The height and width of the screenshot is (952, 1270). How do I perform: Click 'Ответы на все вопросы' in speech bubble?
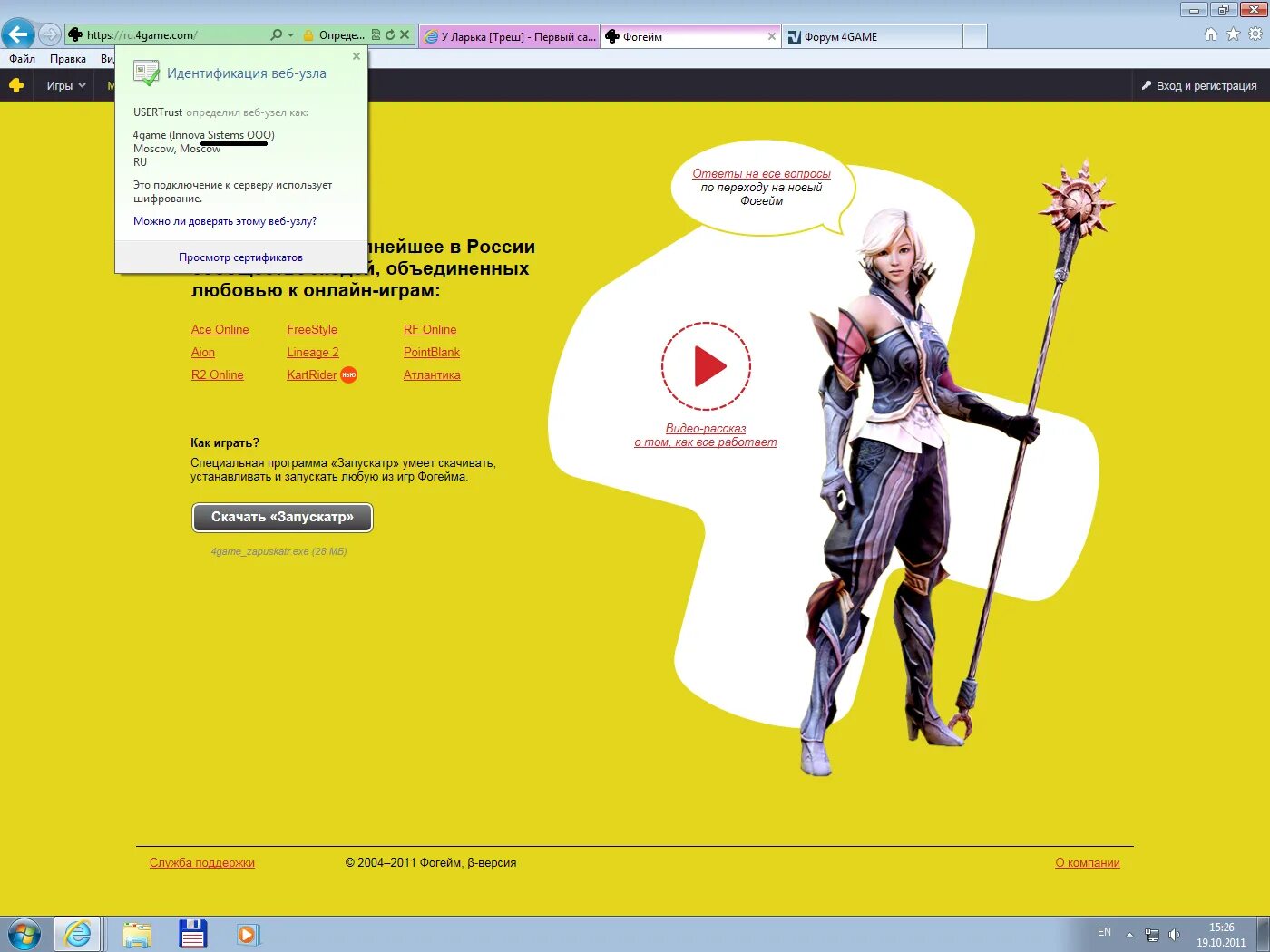[x=762, y=174]
